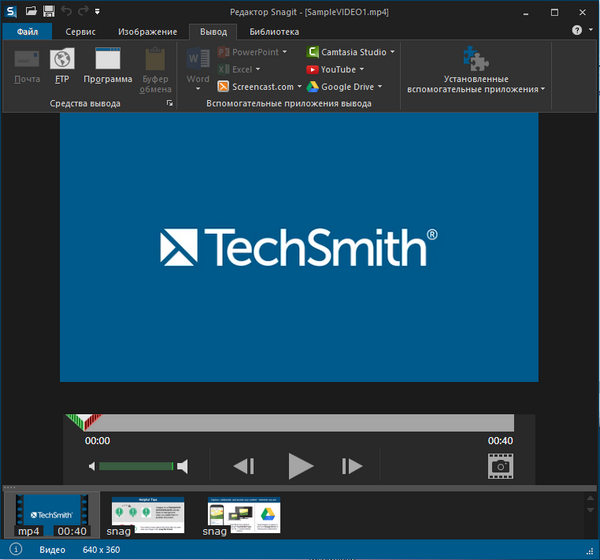Switch to the Библиотека tab
600x560 pixels.
273,31
